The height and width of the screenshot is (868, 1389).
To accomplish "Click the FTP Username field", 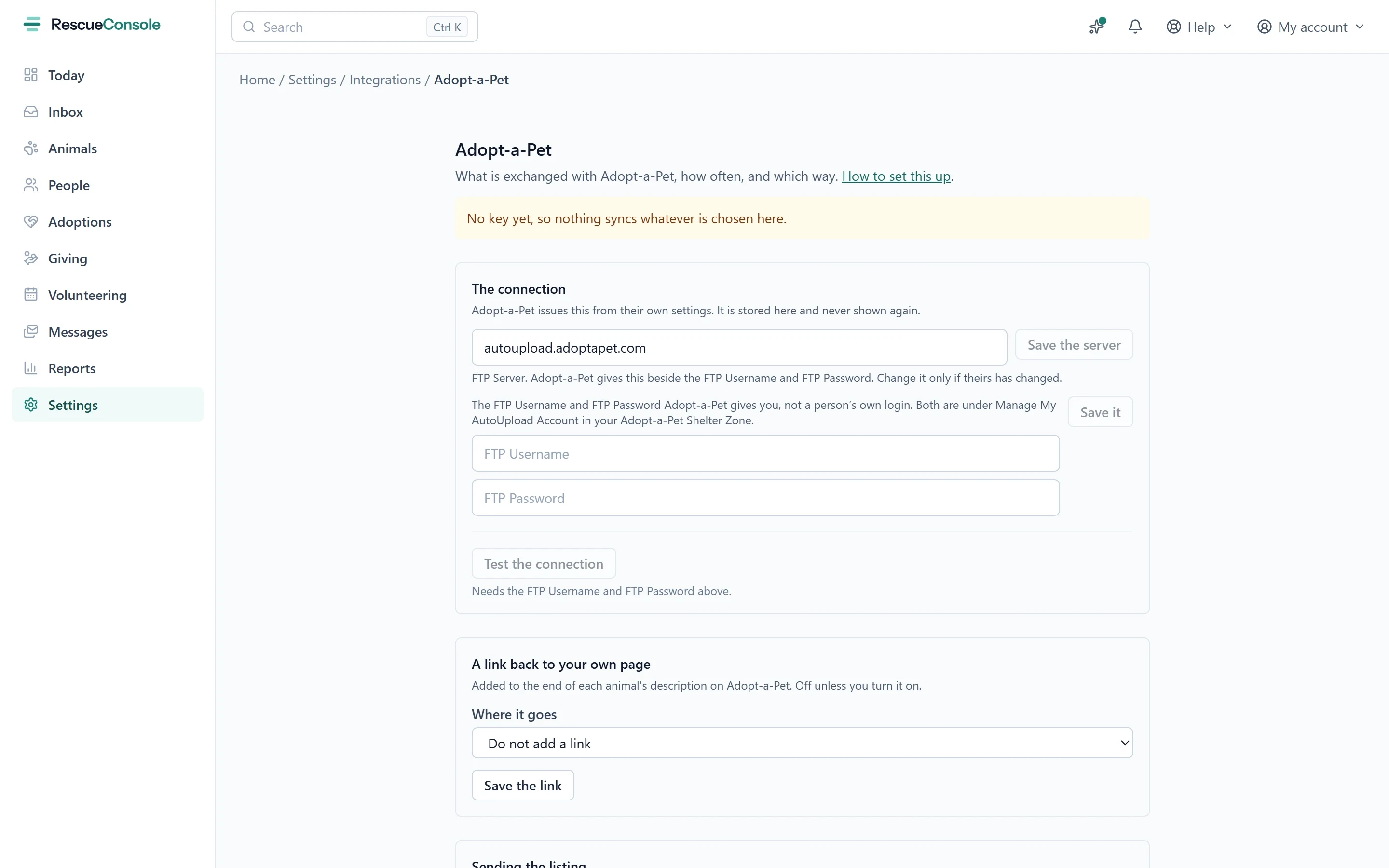I will pos(766,453).
